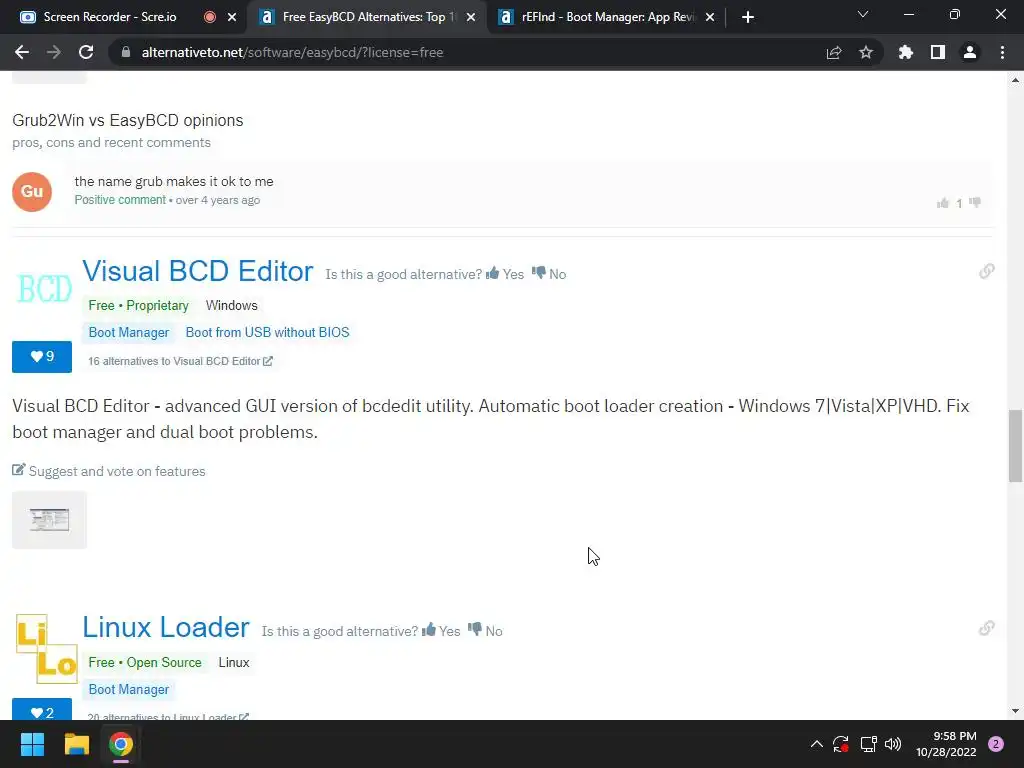1024x768 pixels.
Task: Like Visual BCD Editor with 9 hearts button
Action: (x=42, y=357)
